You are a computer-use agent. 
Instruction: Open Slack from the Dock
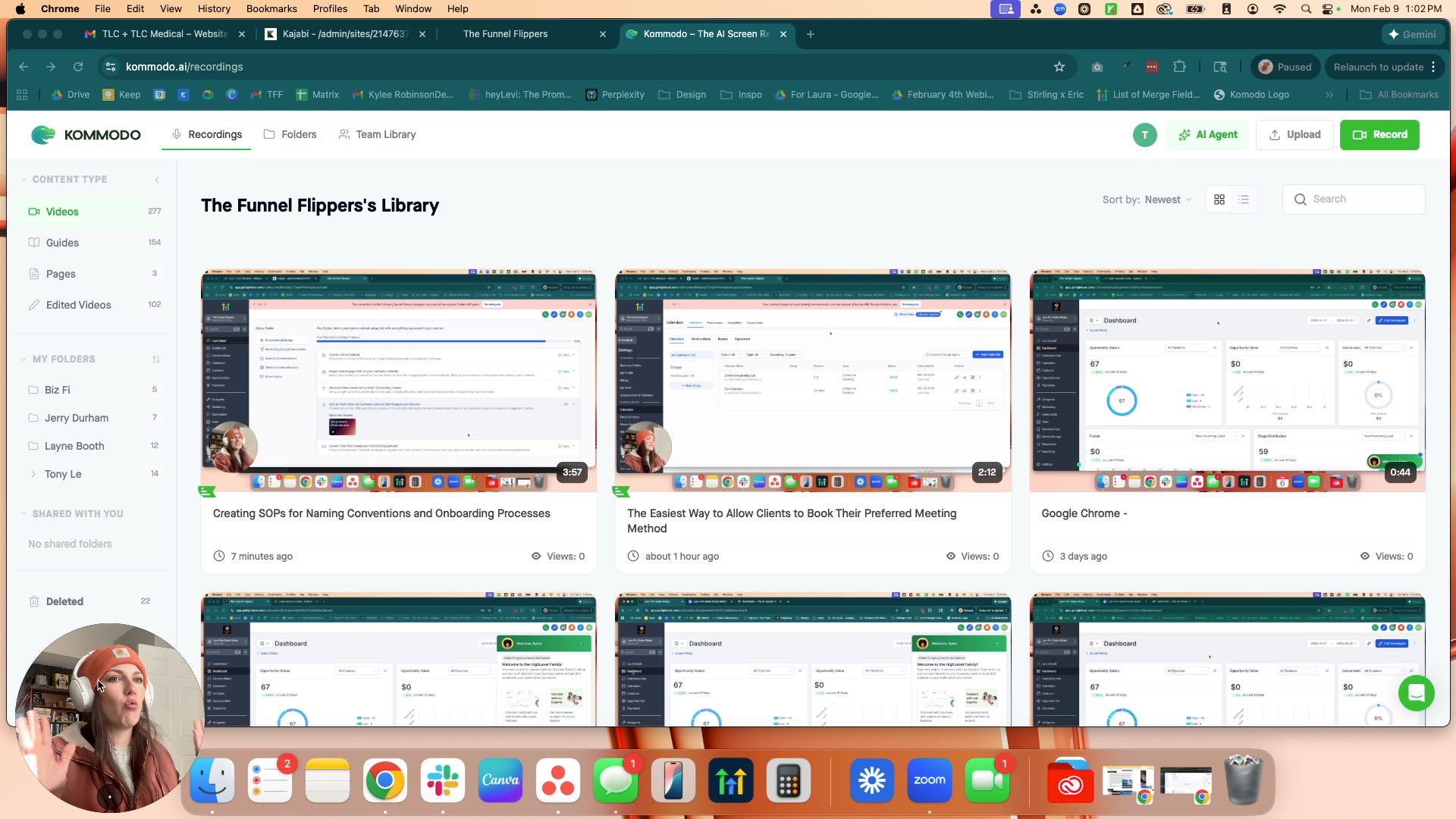pyautogui.click(x=443, y=780)
